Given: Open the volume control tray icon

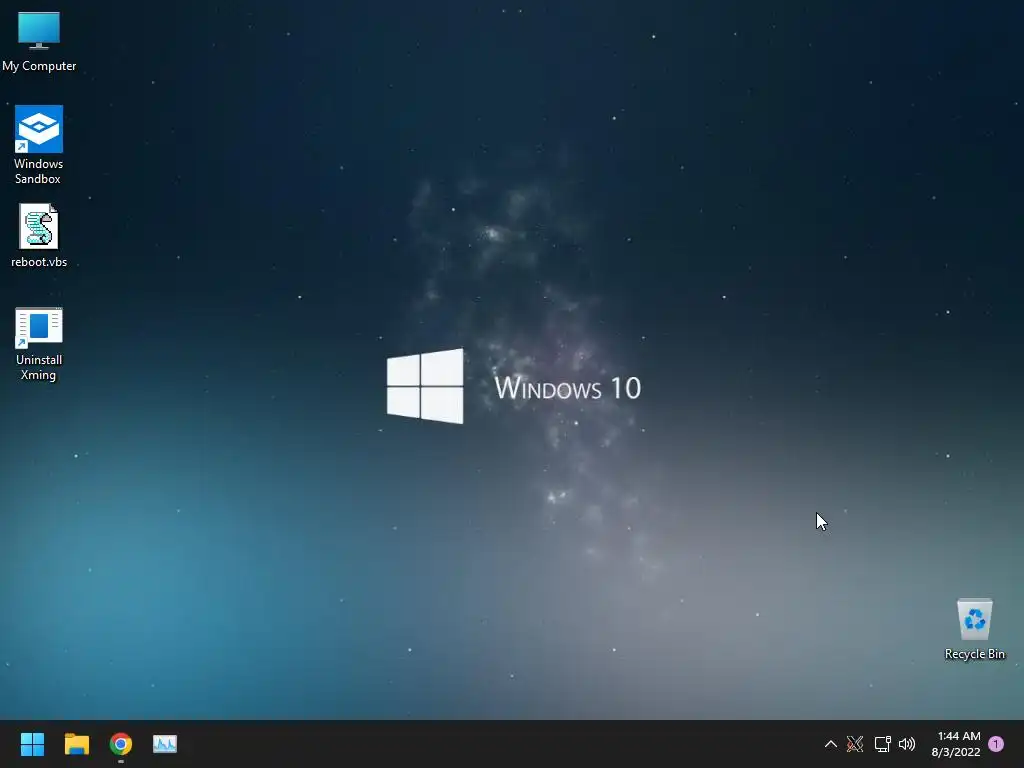Looking at the screenshot, I should click(x=907, y=744).
